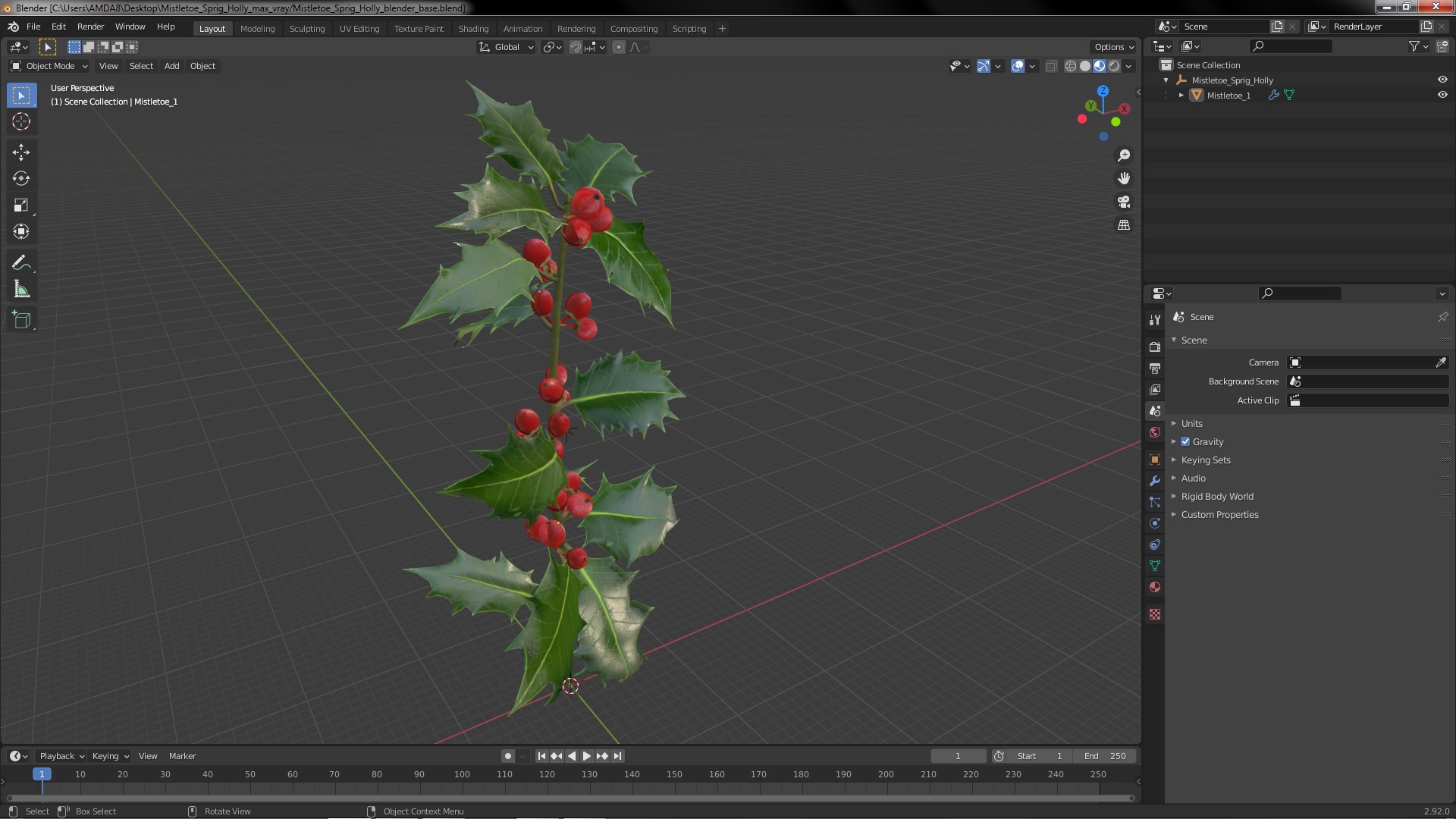Play the animation forward

586,756
